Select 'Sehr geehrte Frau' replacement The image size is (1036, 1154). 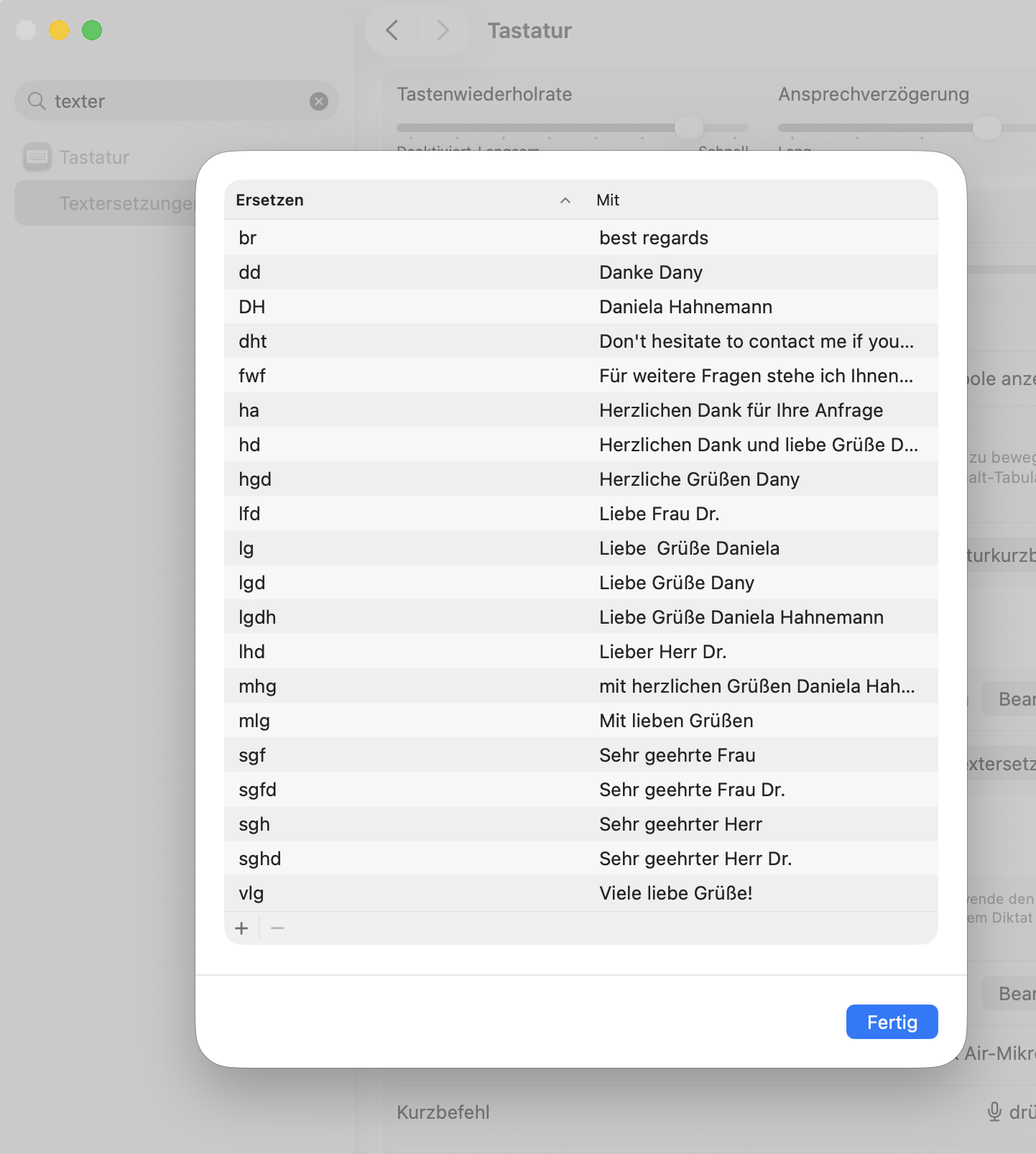(x=677, y=755)
